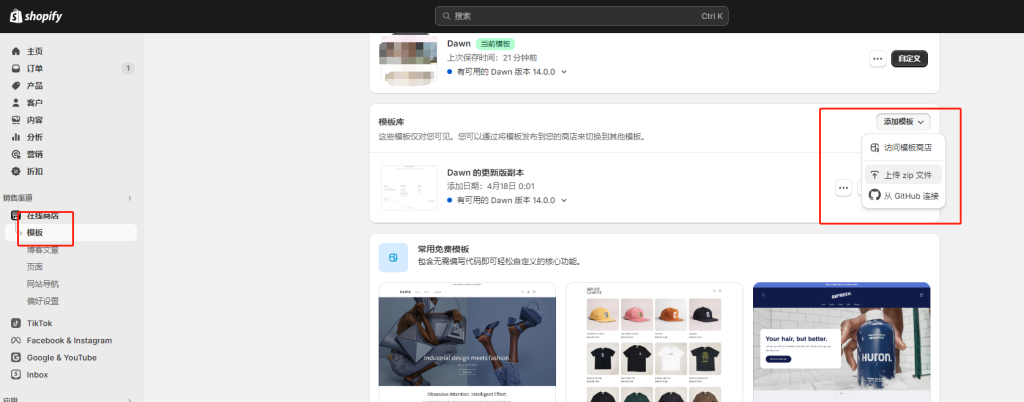Image resolution: width=1024 pixels, height=402 pixels.
Task: Click the GitHub octocat icon
Action: tap(874, 195)
